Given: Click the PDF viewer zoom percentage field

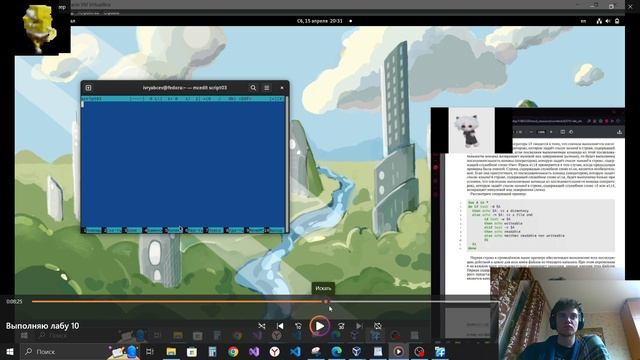Looking at the screenshot, I should pos(541,132).
